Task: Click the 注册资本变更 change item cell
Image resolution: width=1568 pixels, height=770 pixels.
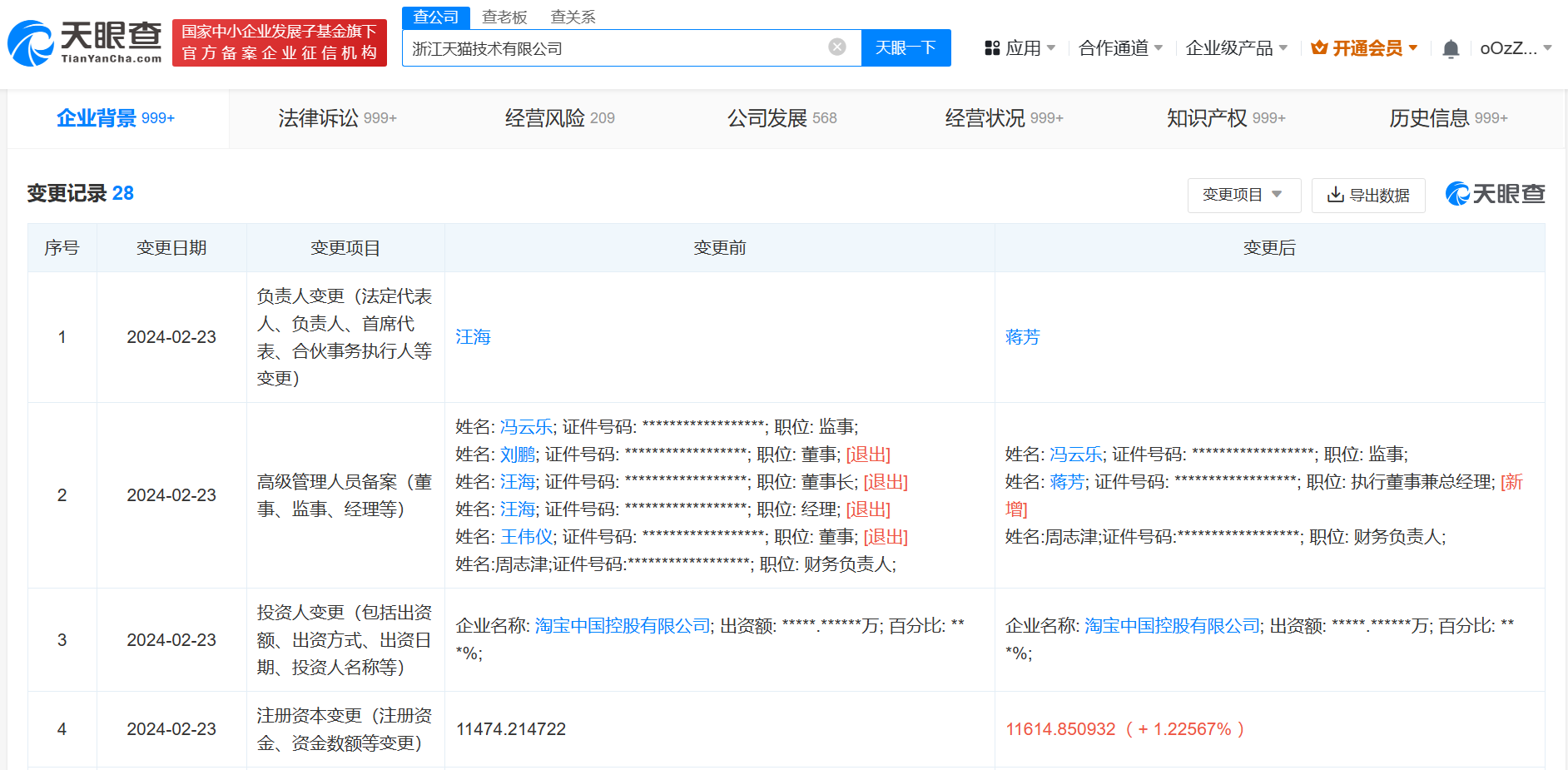Action: (x=345, y=729)
